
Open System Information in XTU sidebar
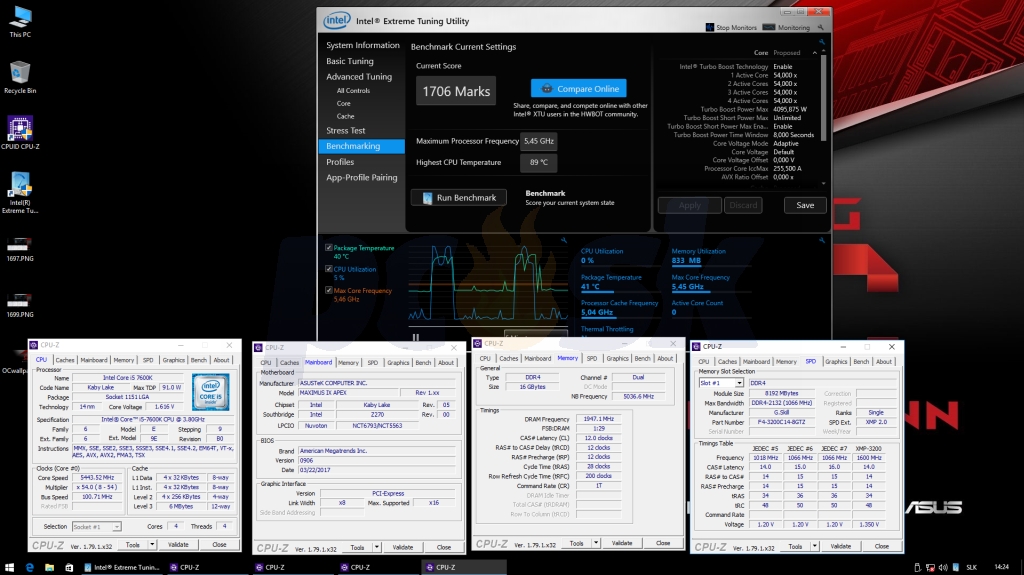point(362,45)
